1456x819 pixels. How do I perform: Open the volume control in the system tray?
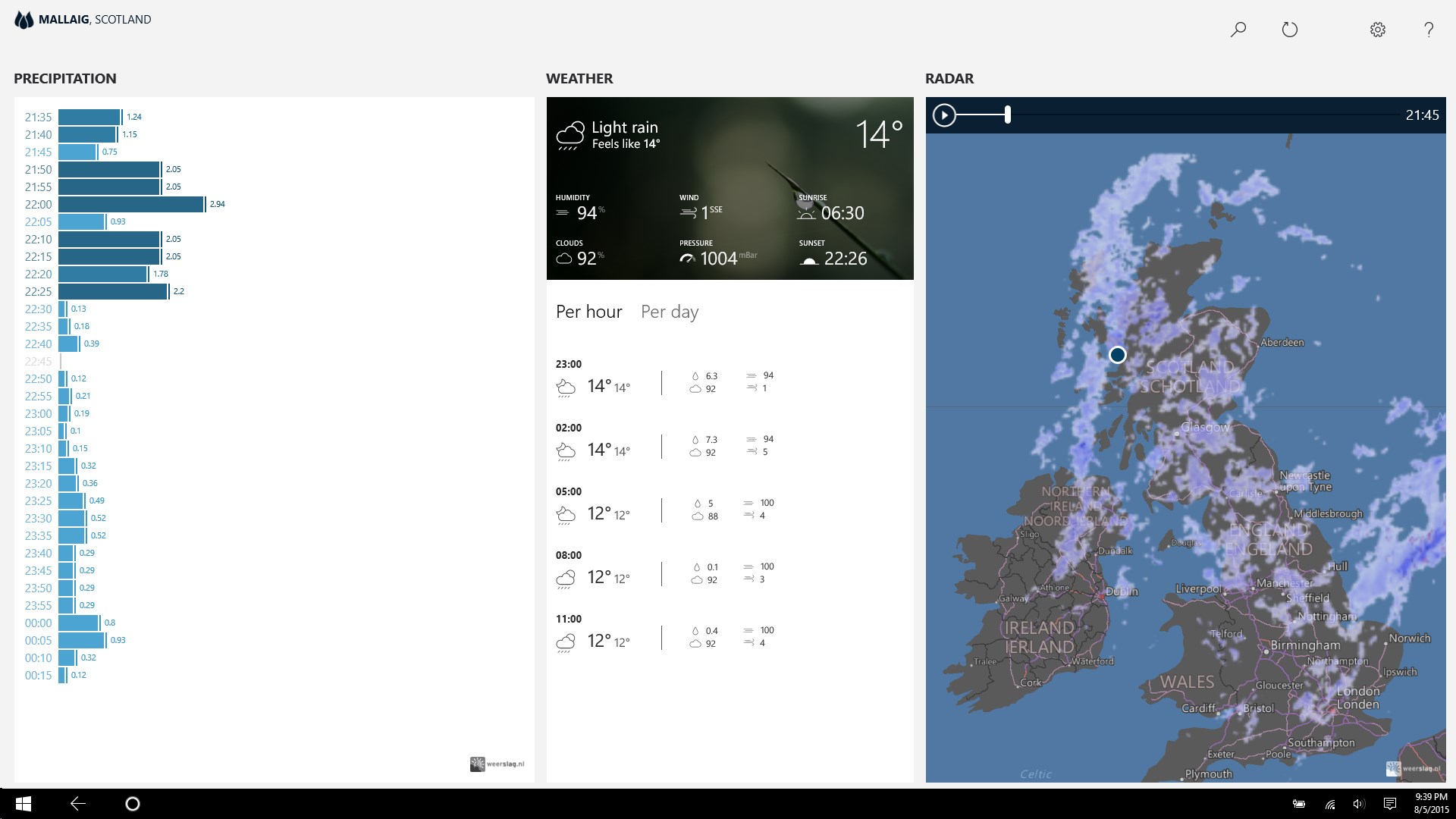[x=1359, y=804]
